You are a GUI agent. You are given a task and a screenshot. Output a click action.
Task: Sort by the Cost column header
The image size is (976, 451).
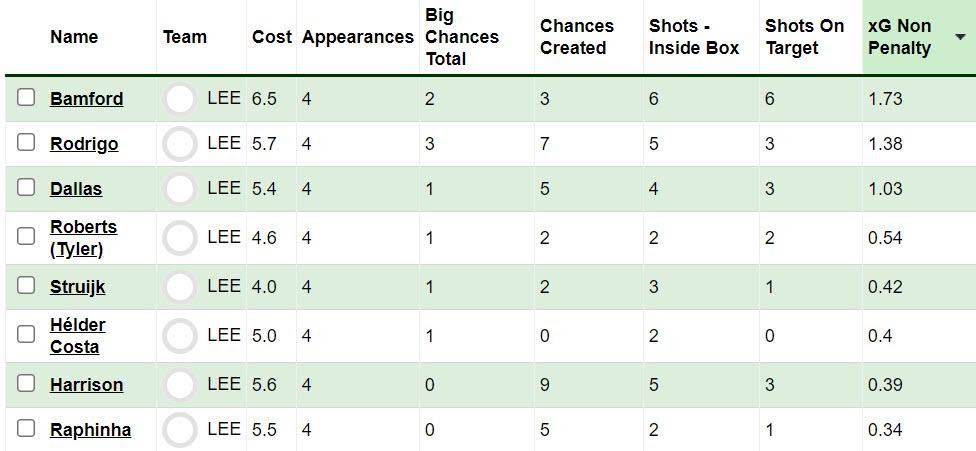271,37
